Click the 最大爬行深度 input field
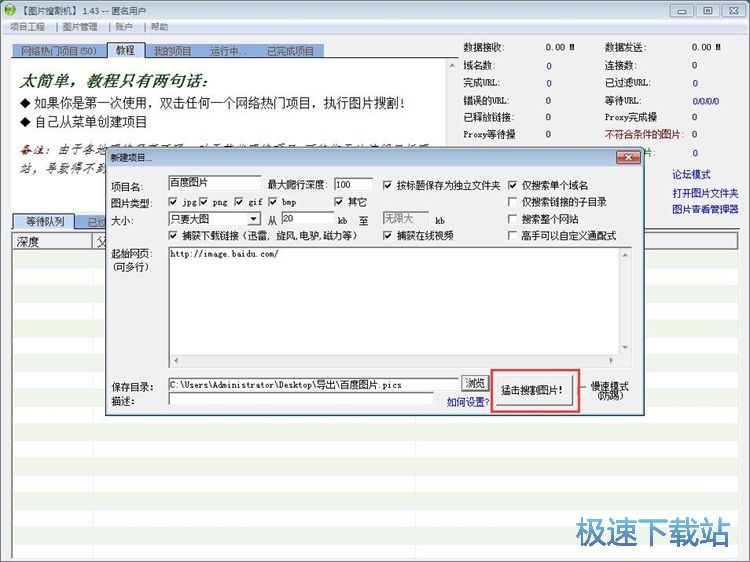The image size is (750, 562). tap(353, 185)
